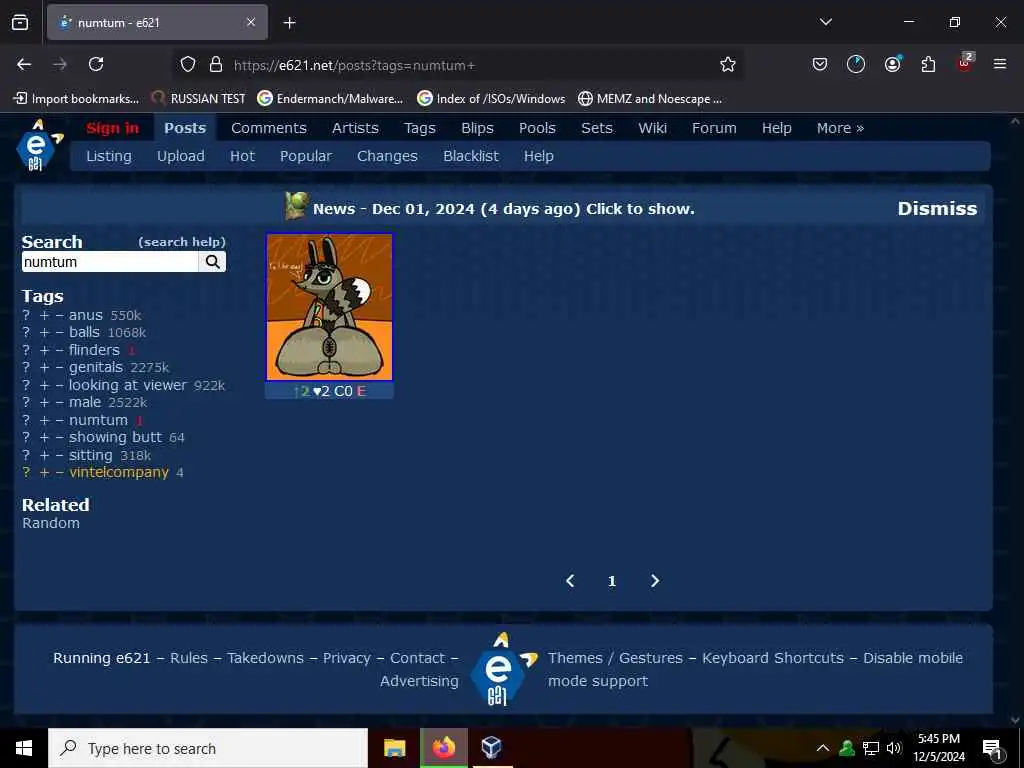Open the notification center tray icon
Screen dimensions: 1024x768
point(993,750)
